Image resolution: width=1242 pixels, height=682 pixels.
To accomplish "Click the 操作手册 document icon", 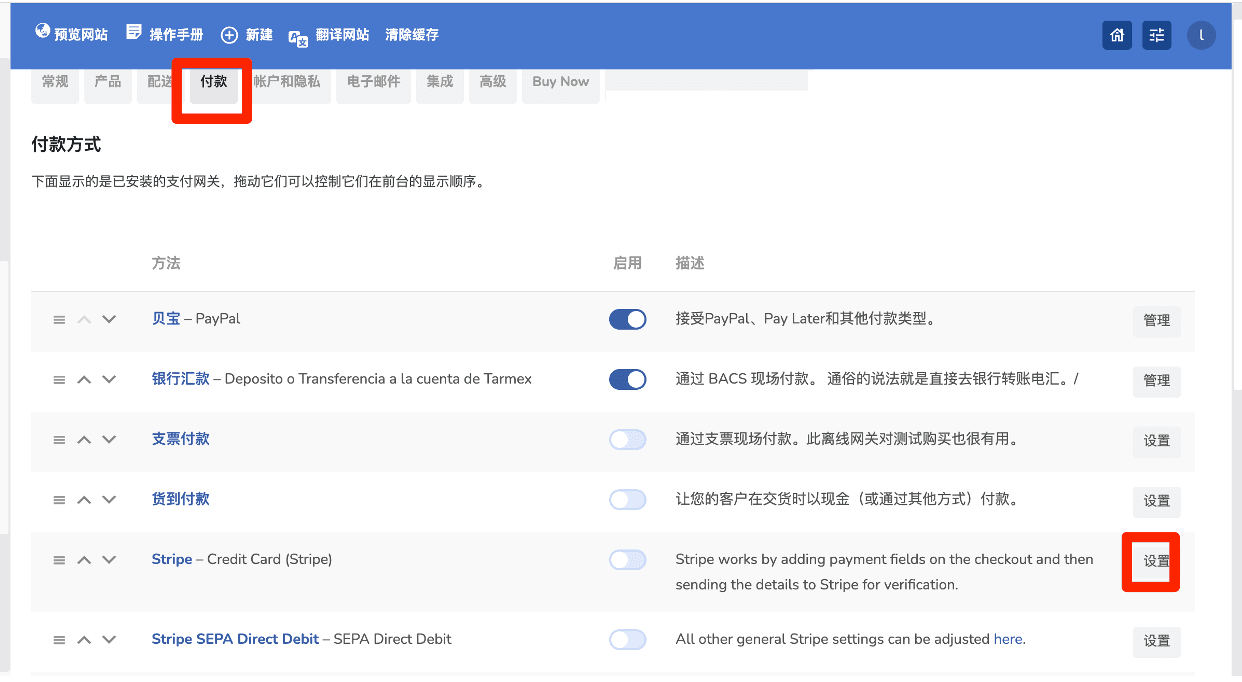I will pos(134,33).
